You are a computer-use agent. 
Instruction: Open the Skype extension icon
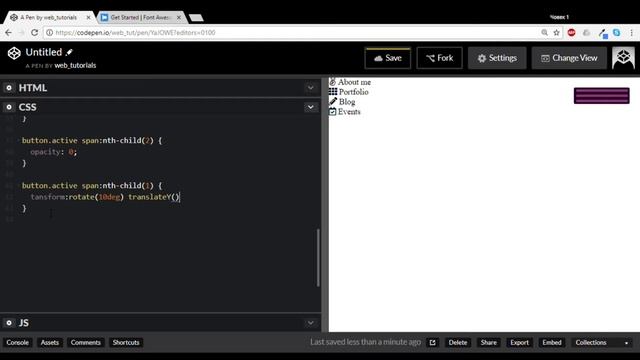(x=616, y=33)
